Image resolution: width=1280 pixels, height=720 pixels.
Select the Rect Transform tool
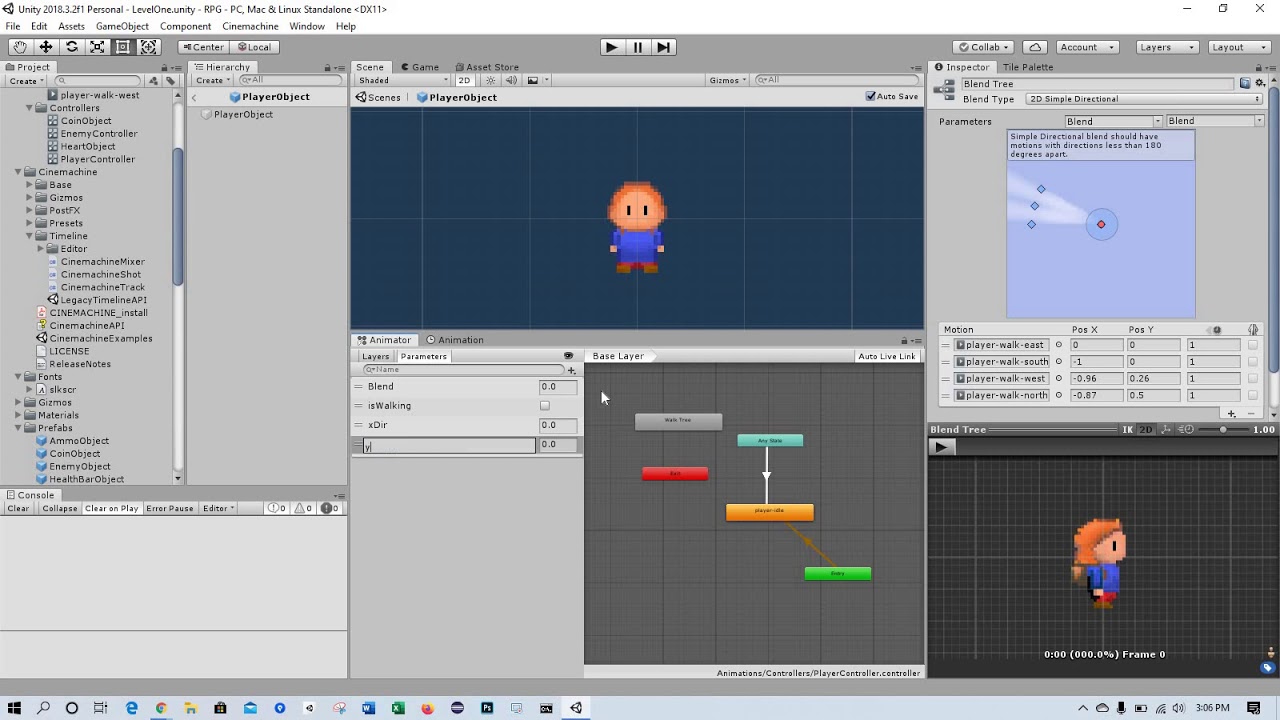point(123,47)
